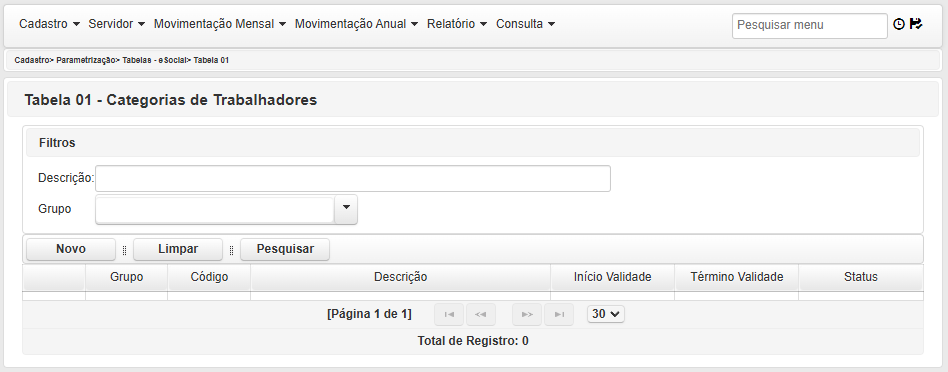Expand the Servidor menu

click(x=117, y=24)
